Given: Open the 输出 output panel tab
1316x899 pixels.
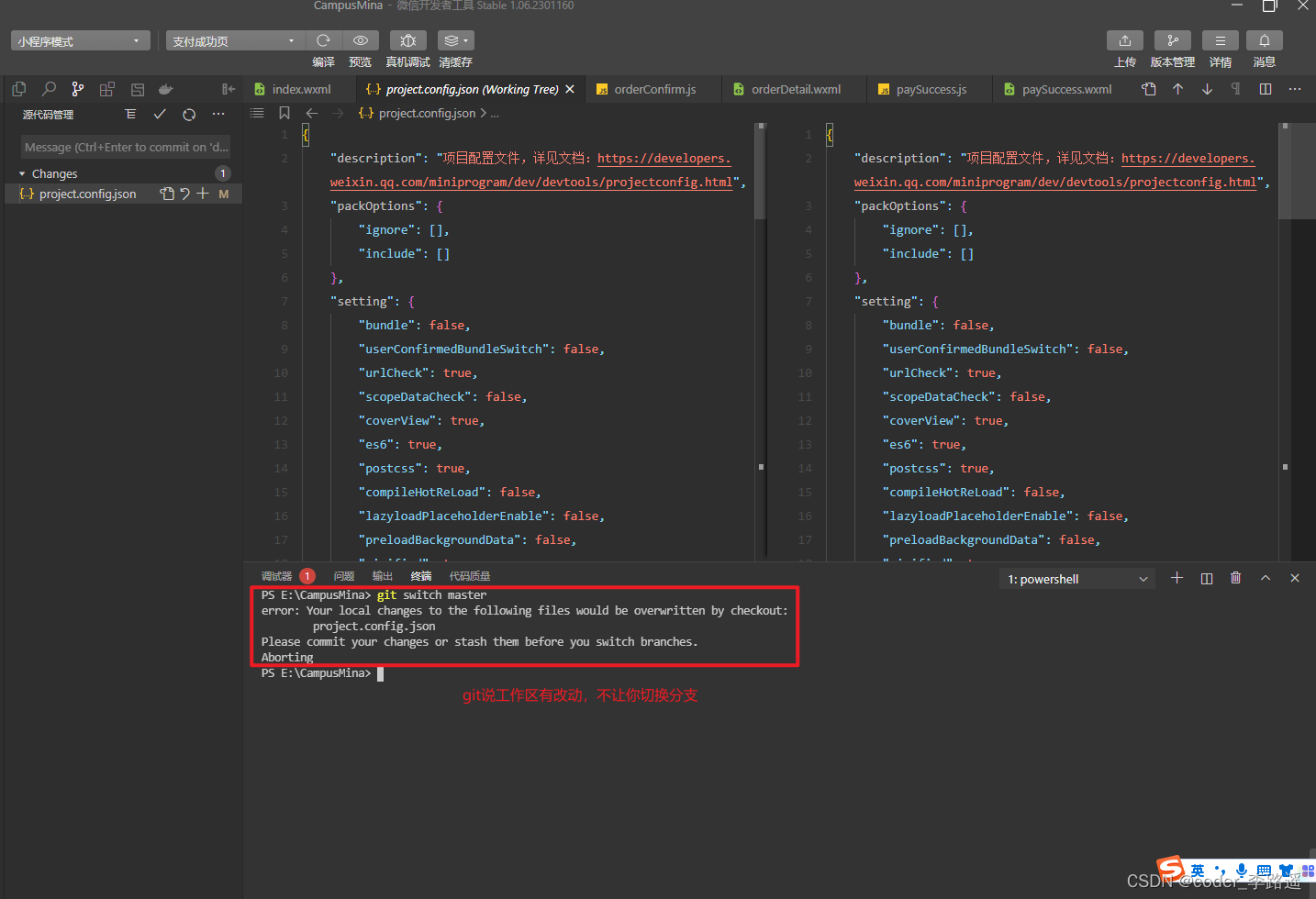Looking at the screenshot, I should pos(383,576).
